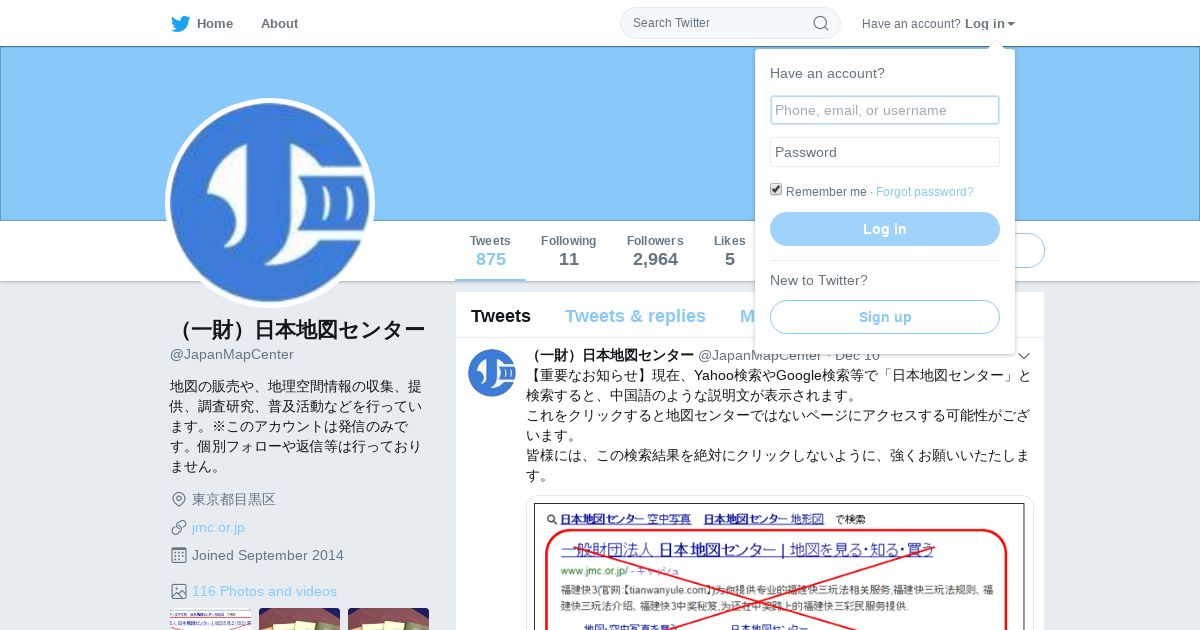Open the jmc.or.jp website link
This screenshot has width=1200, height=630.
coord(218,527)
